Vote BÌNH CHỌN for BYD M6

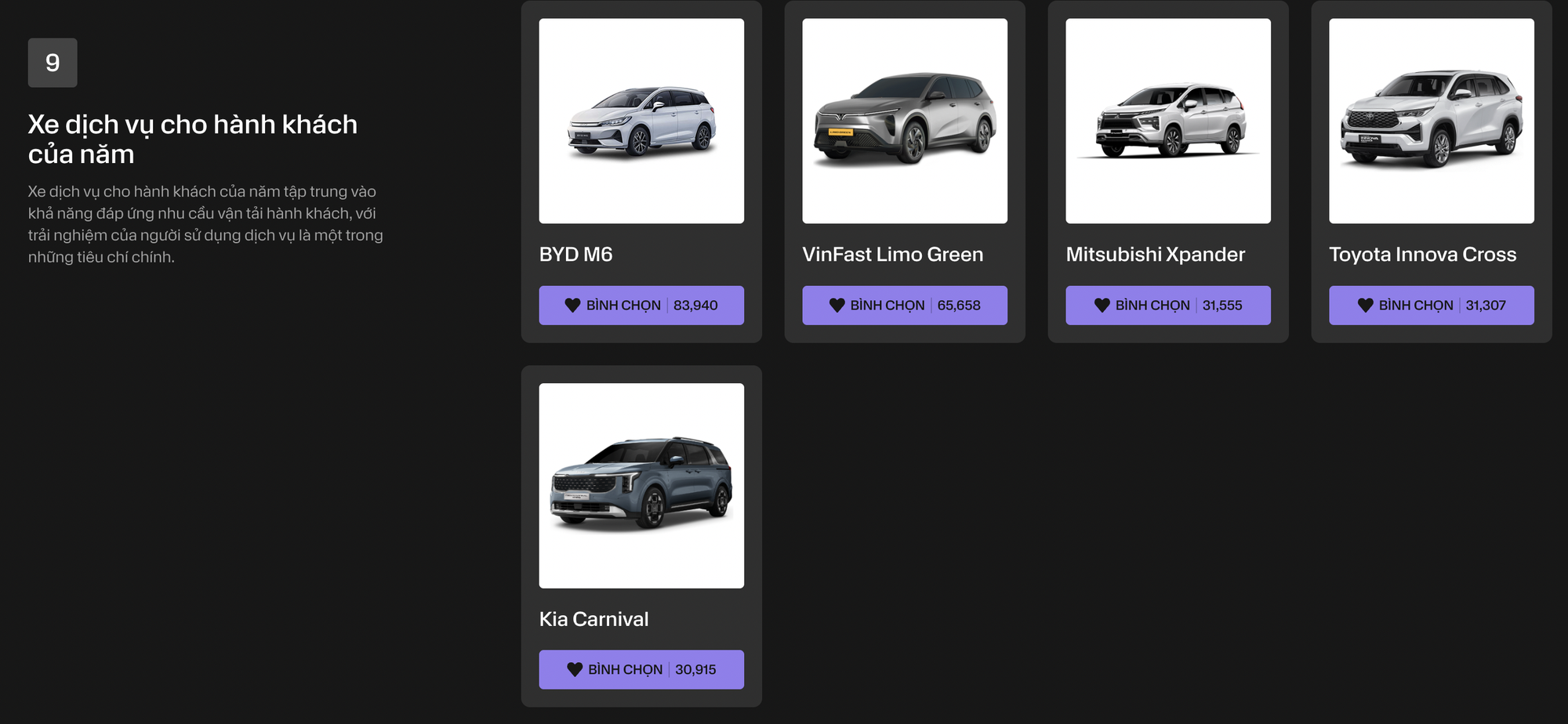tap(641, 306)
